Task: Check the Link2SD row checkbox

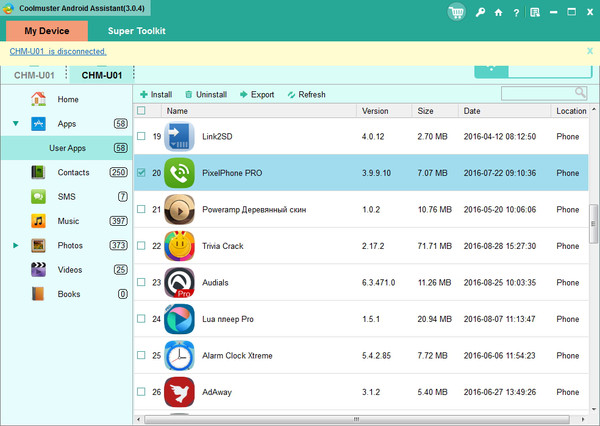Action: tap(141, 136)
